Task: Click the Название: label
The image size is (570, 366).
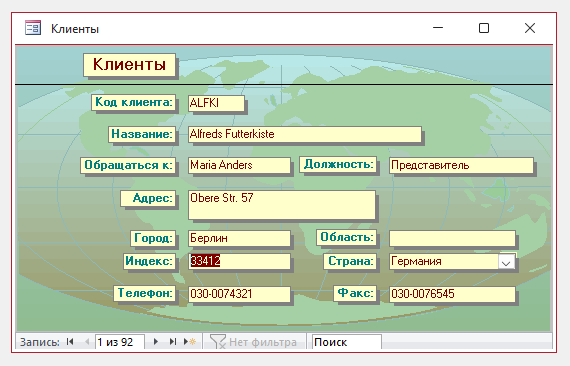Action: [x=142, y=134]
